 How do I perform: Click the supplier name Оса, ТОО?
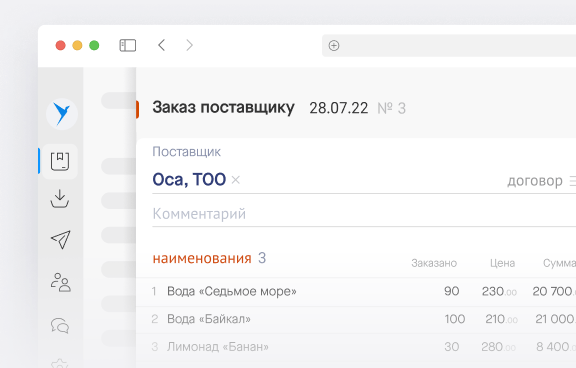189,180
